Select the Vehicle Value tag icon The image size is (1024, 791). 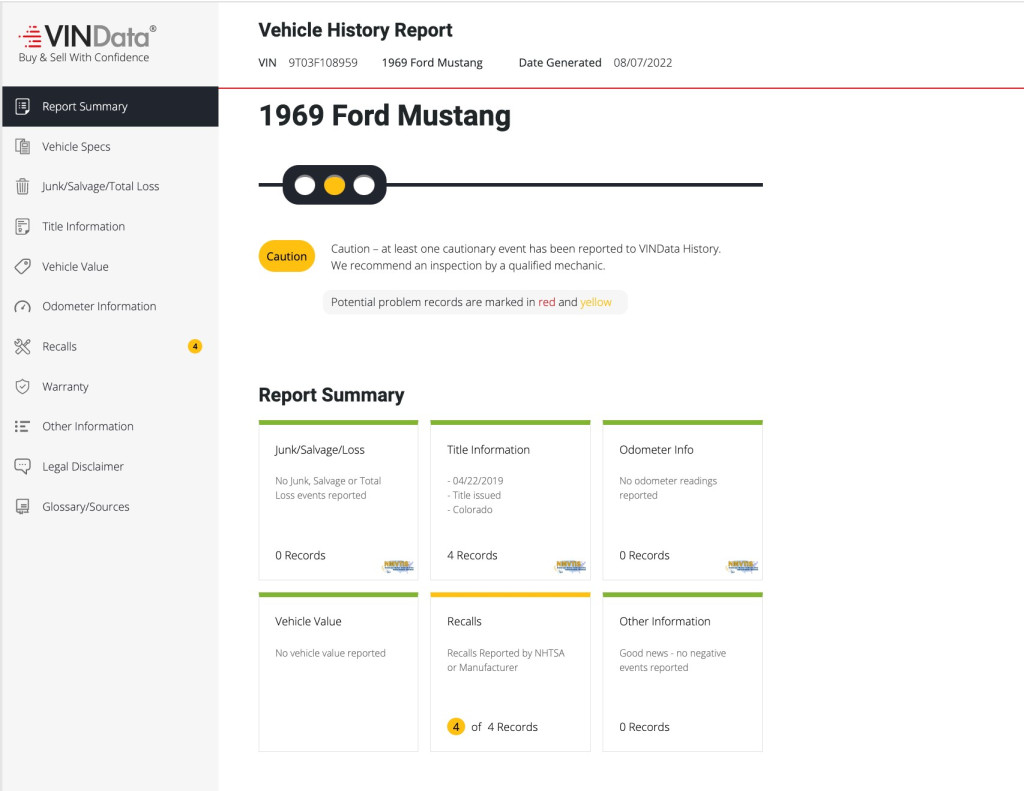[x=22, y=266]
